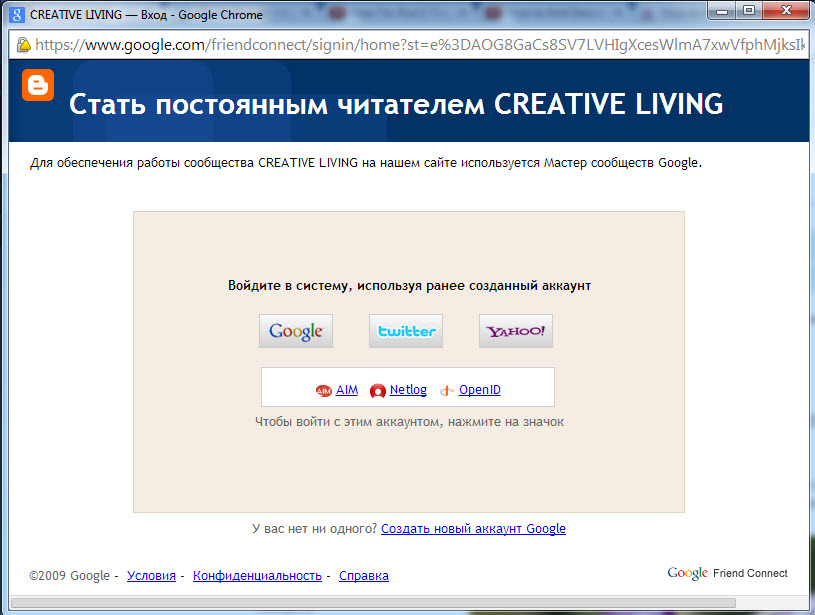The image size is (815, 615).
Task: Click the text "Войдите в систему, используя ранее созданный аккаунт"
Action: click(409, 285)
